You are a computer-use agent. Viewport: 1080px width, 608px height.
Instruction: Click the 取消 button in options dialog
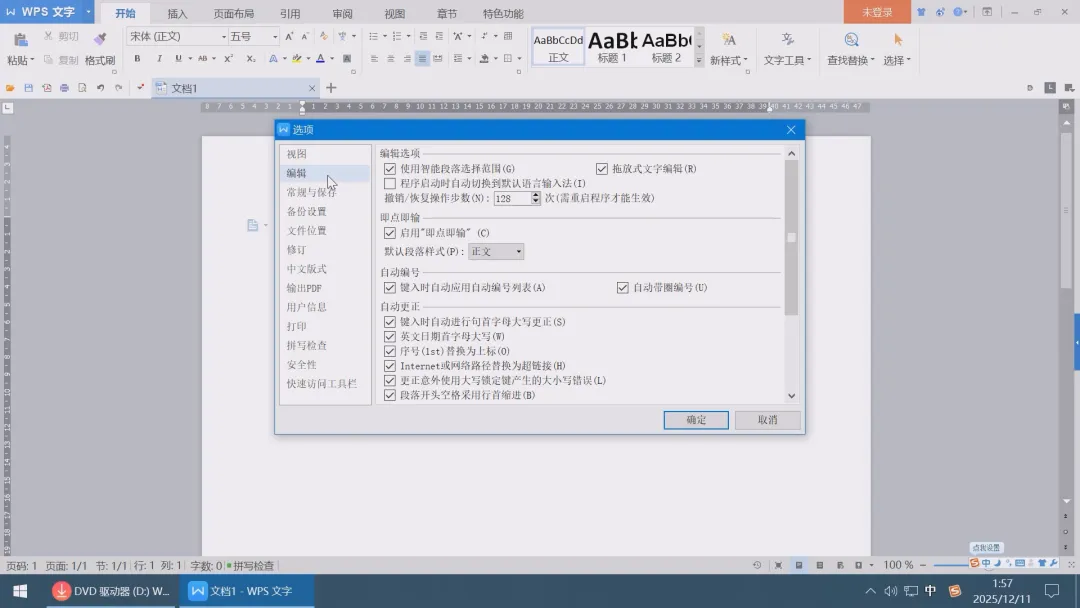coord(767,420)
